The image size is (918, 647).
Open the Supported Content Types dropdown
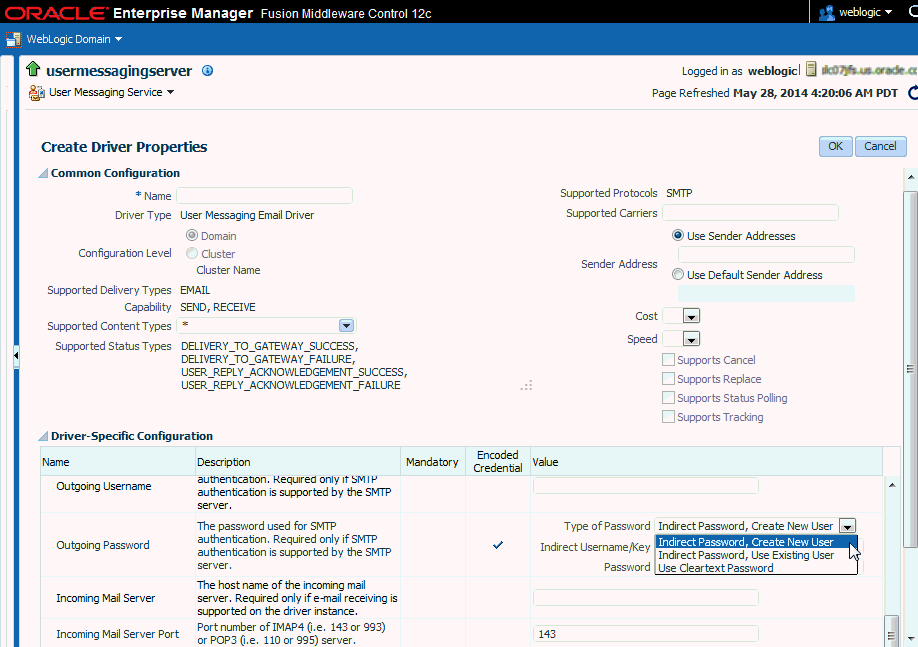[346, 326]
